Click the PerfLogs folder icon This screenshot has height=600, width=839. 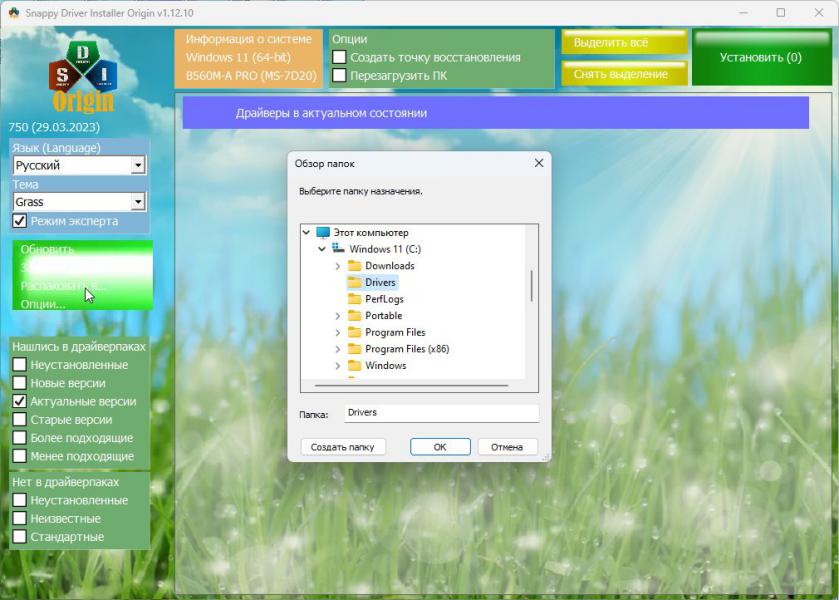[x=354, y=299]
